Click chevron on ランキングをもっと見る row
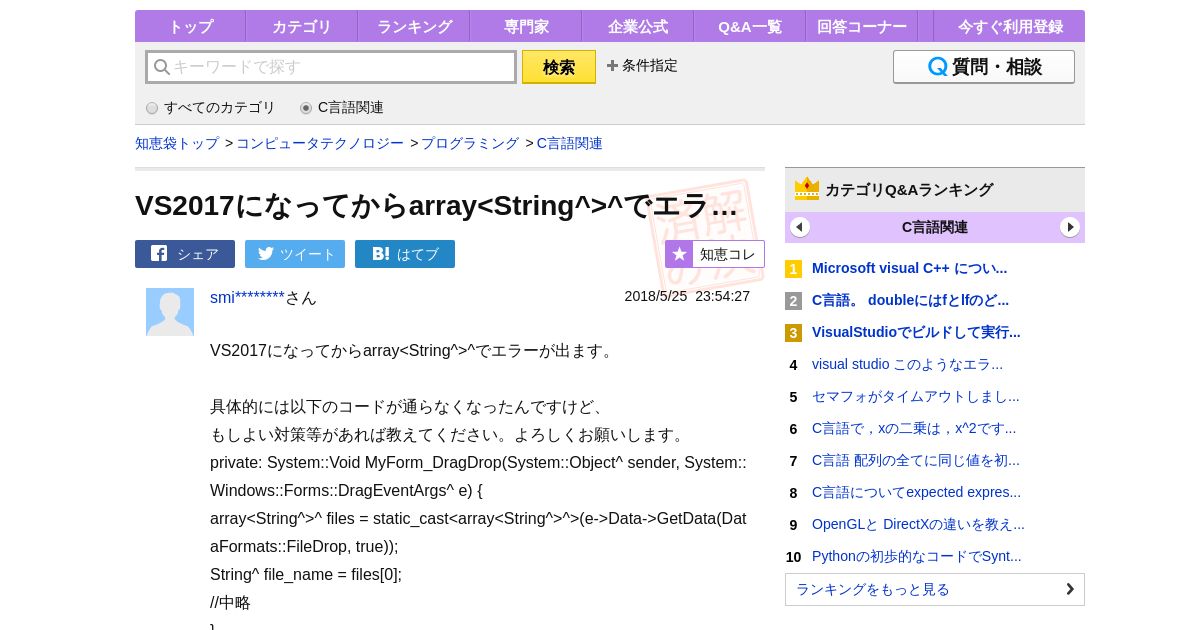Viewport: 1200px width, 630px height. coord(1070,589)
